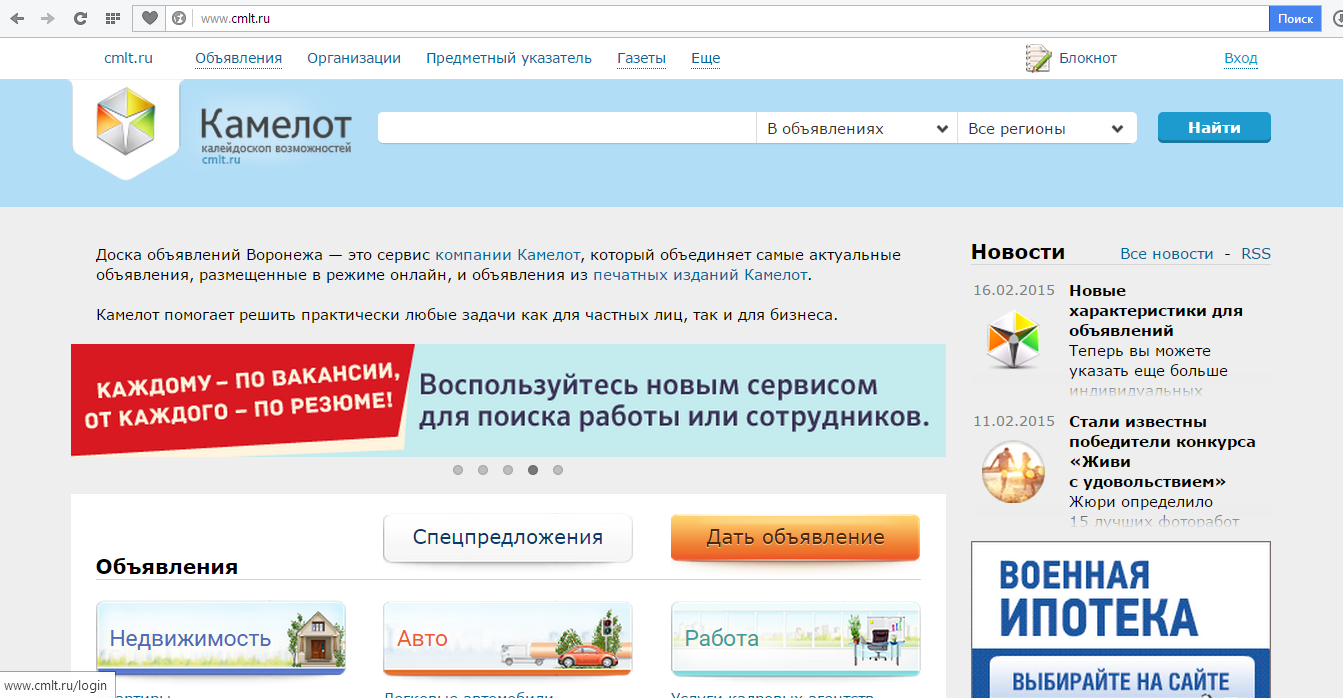Click the job vacancies promo banner

(508, 400)
